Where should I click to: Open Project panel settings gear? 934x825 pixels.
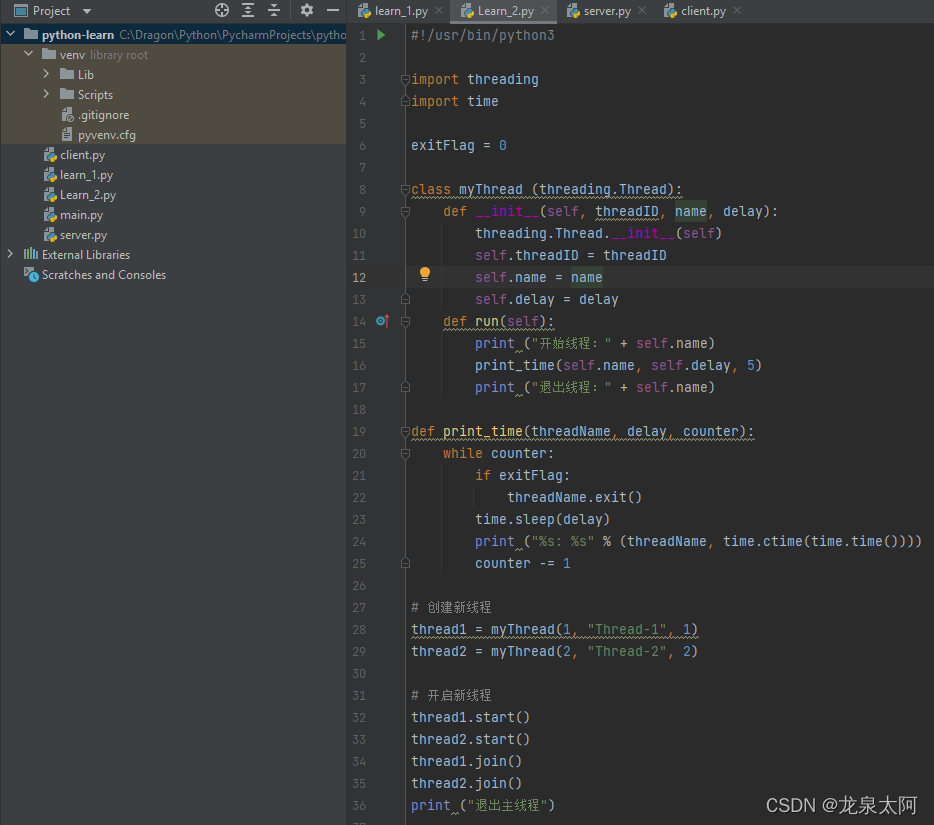pyautogui.click(x=307, y=10)
